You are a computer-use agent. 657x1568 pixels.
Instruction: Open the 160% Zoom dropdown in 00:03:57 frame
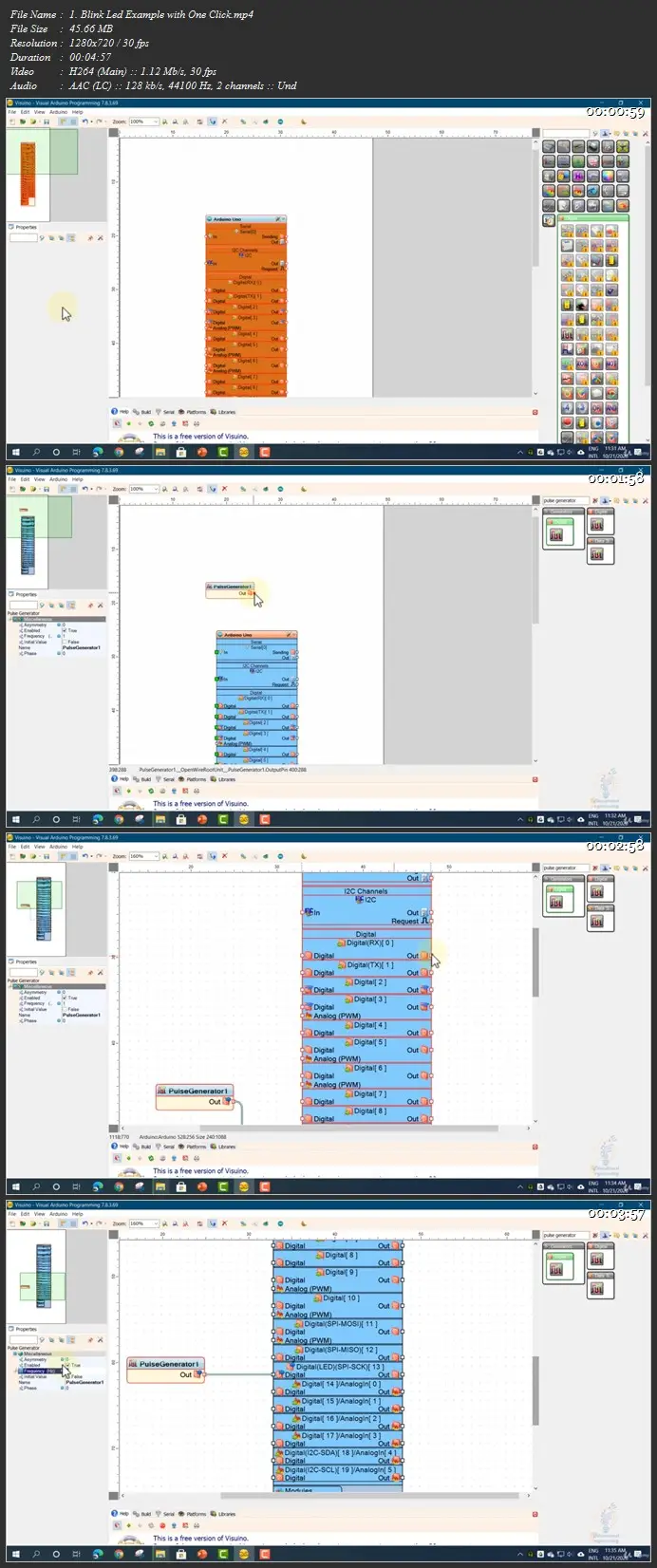tap(157, 1223)
